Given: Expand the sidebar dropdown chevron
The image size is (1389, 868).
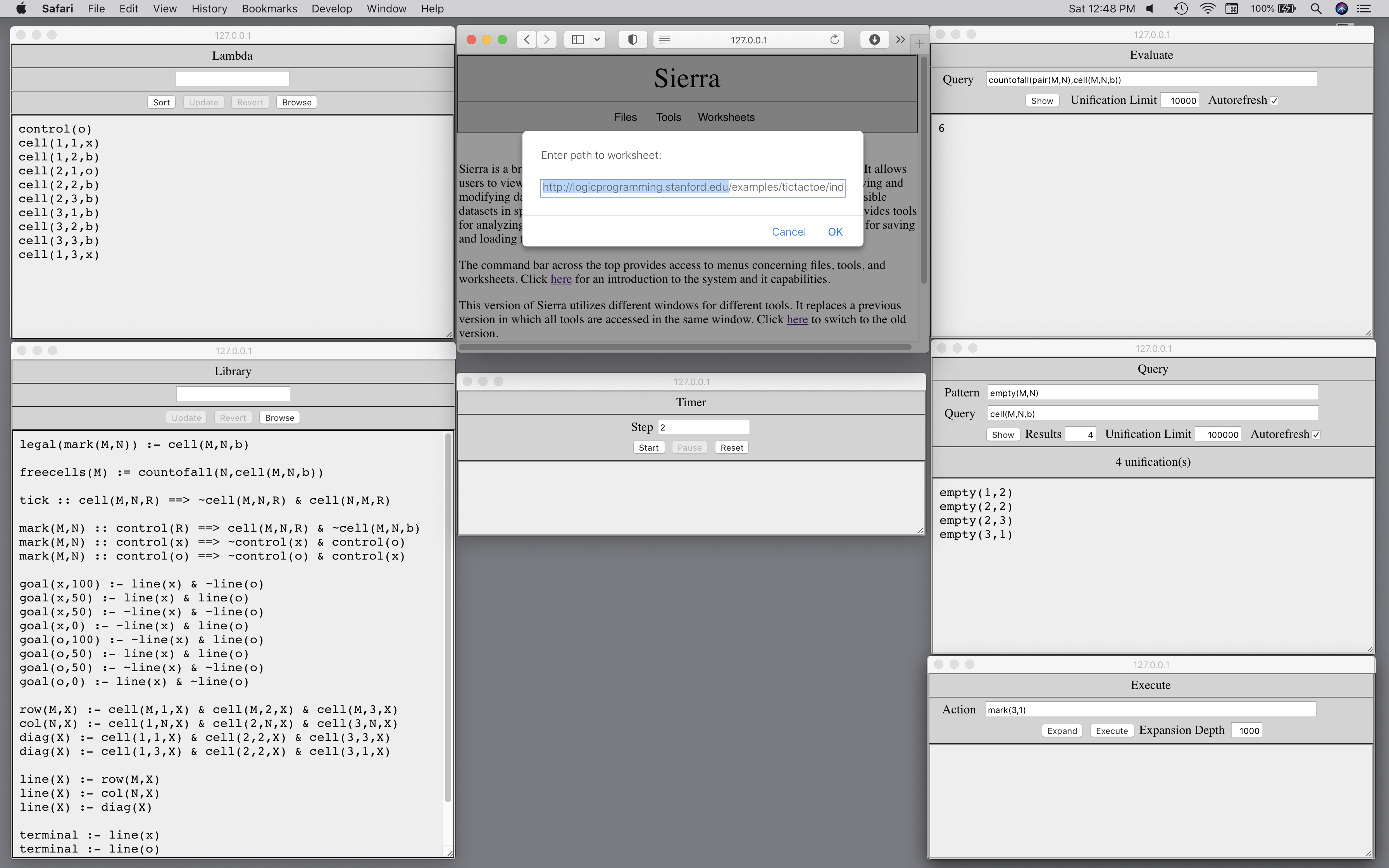Looking at the screenshot, I should [x=597, y=40].
